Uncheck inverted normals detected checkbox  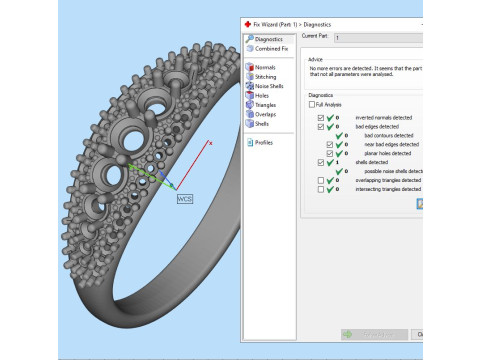pos(321,118)
